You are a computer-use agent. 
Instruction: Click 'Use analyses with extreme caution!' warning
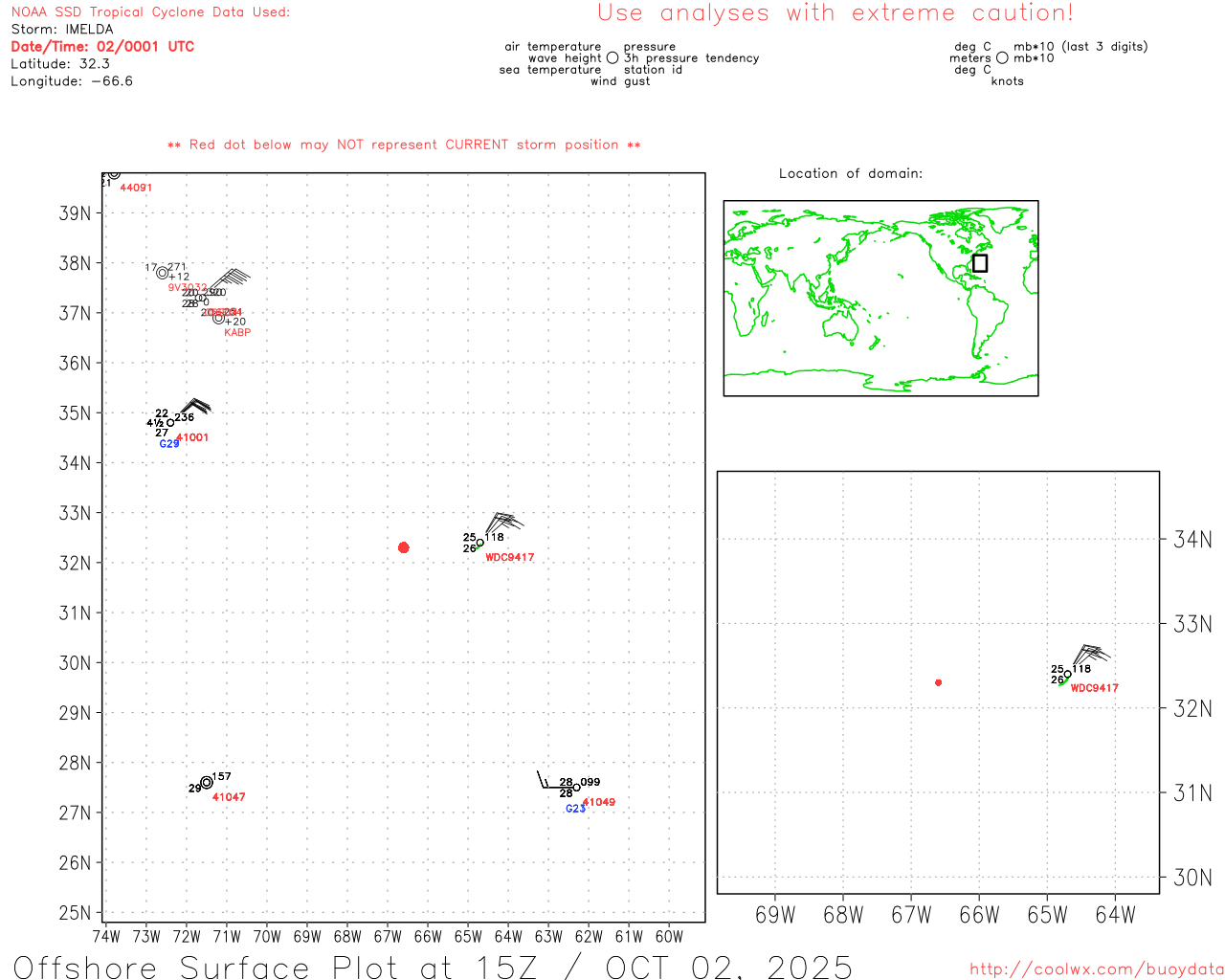835,12
